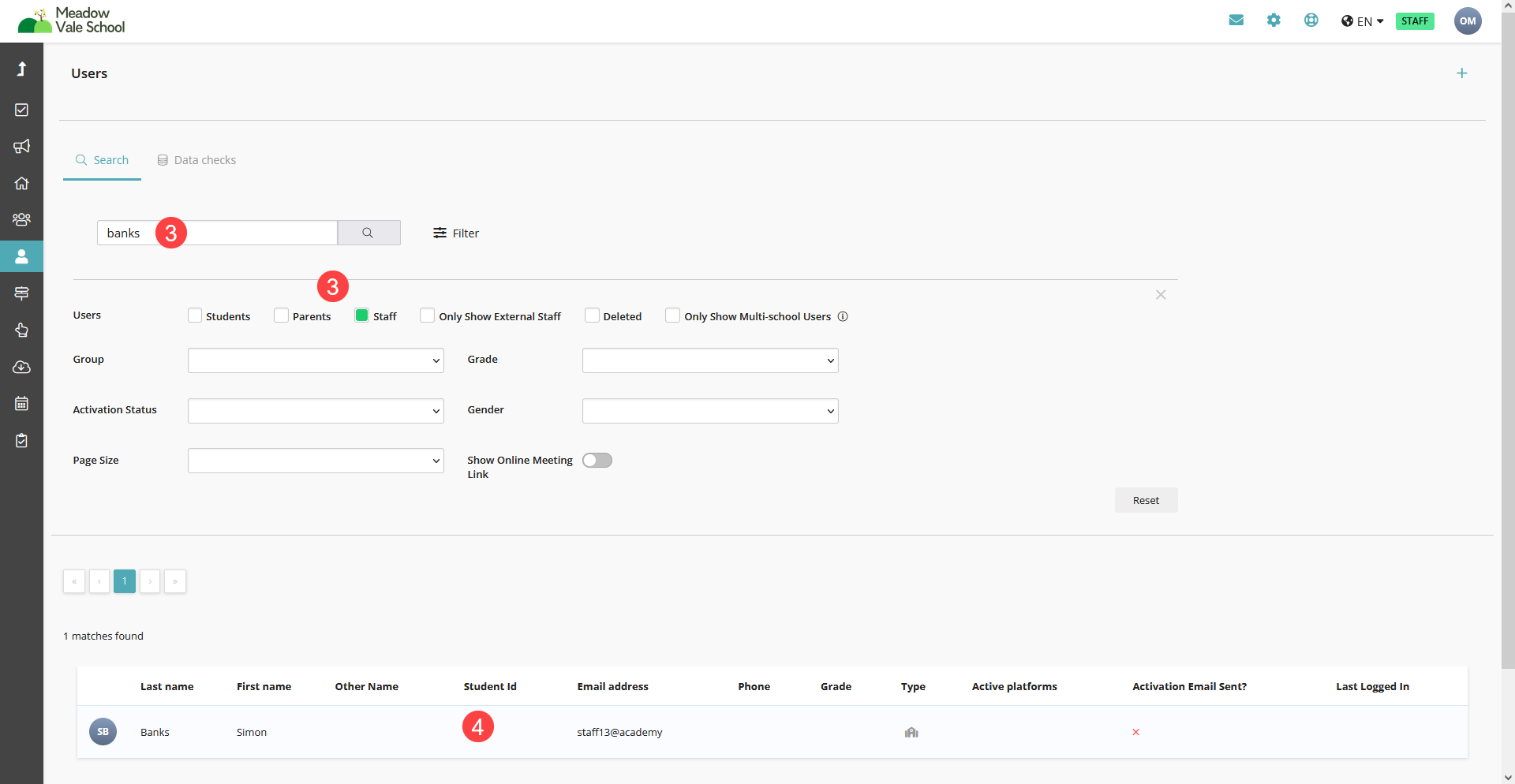Select page 1 in pagination
Screen dimensions: 1515x784
125,581
